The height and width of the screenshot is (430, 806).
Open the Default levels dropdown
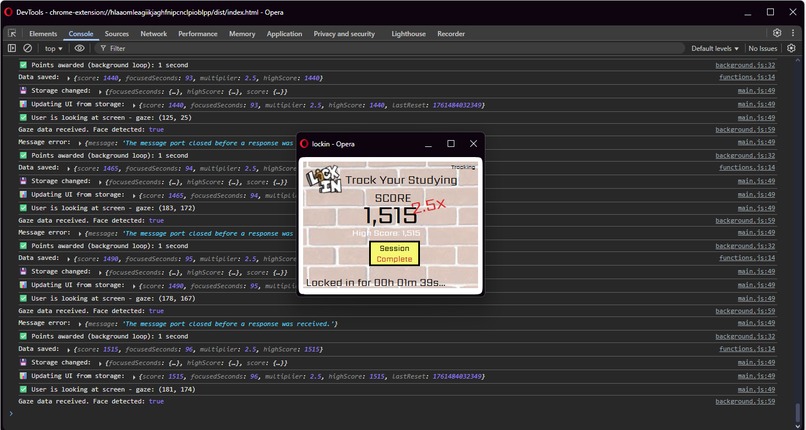point(715,48)
